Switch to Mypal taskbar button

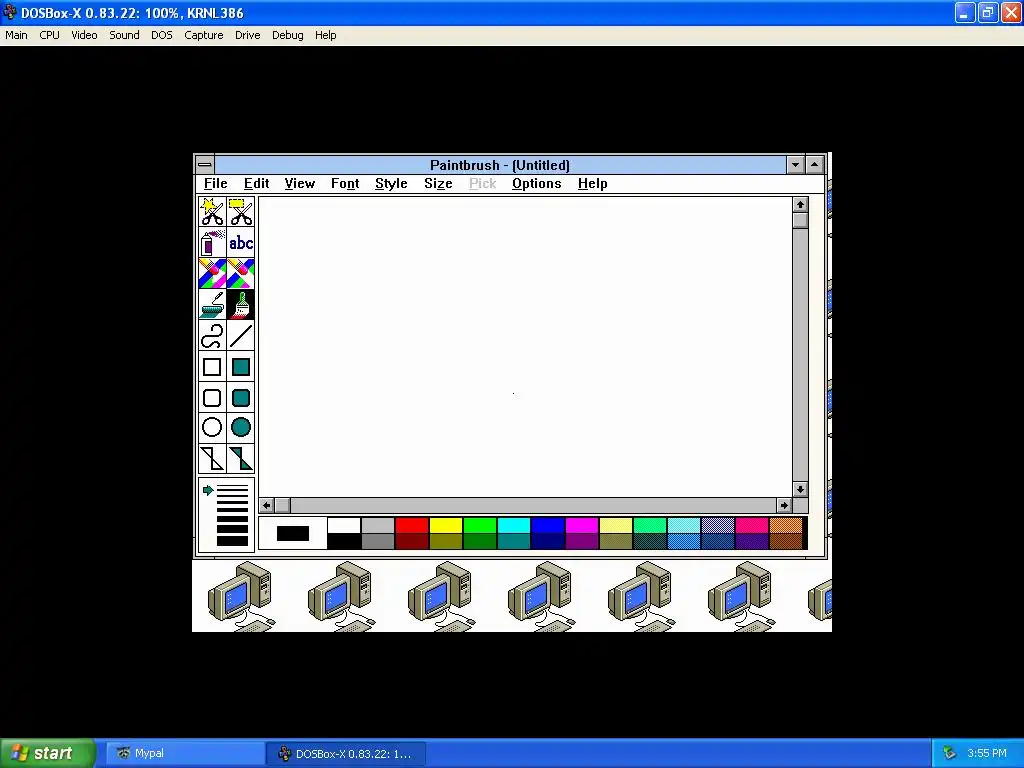point(185,753)
